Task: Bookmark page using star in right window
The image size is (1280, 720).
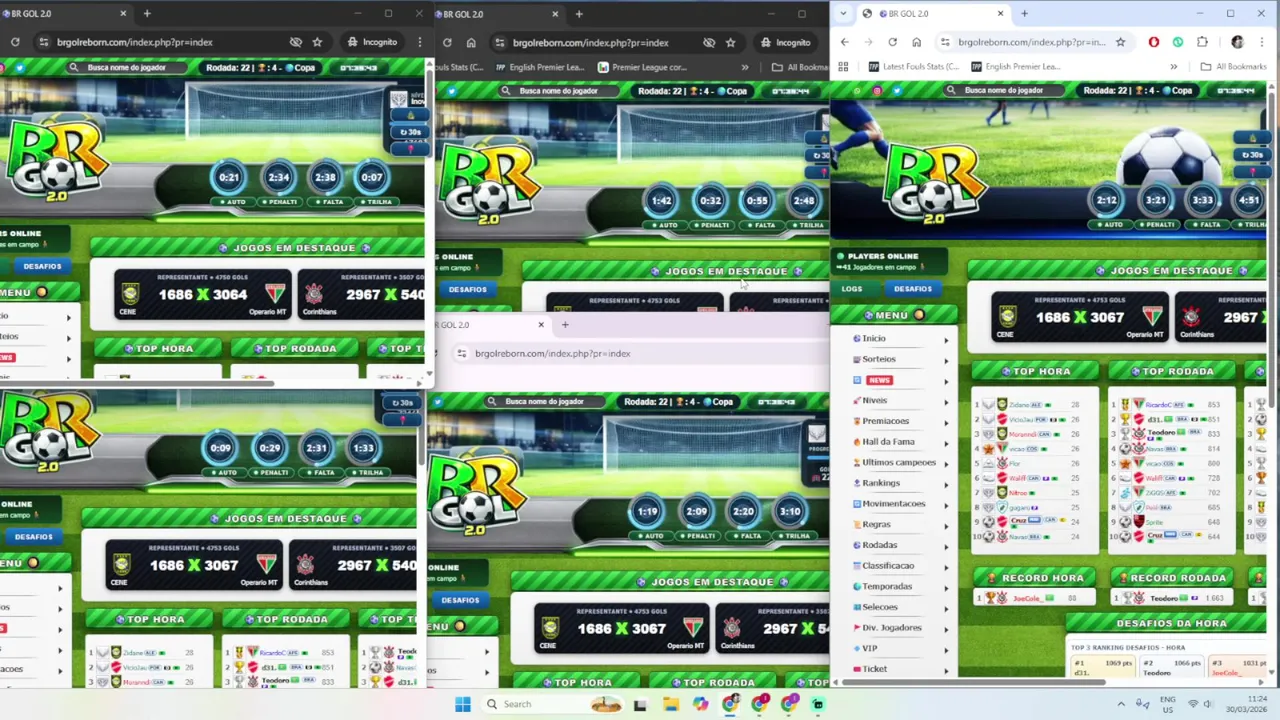Action: [1120, 42]
